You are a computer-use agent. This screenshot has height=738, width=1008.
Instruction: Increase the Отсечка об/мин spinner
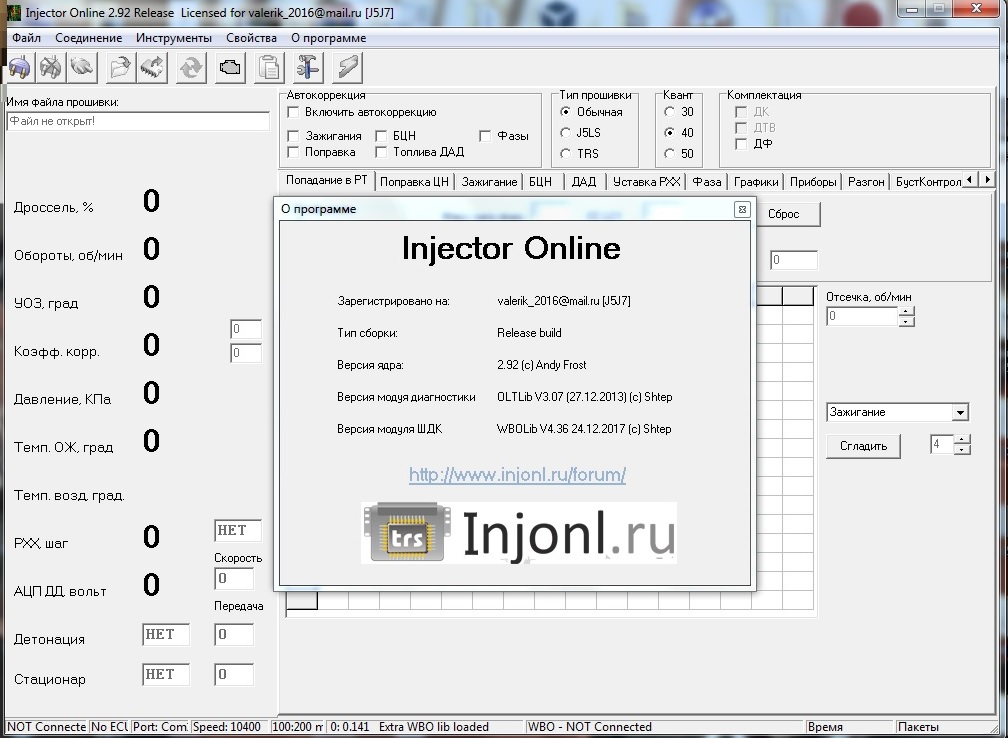(x=906, y=311)
